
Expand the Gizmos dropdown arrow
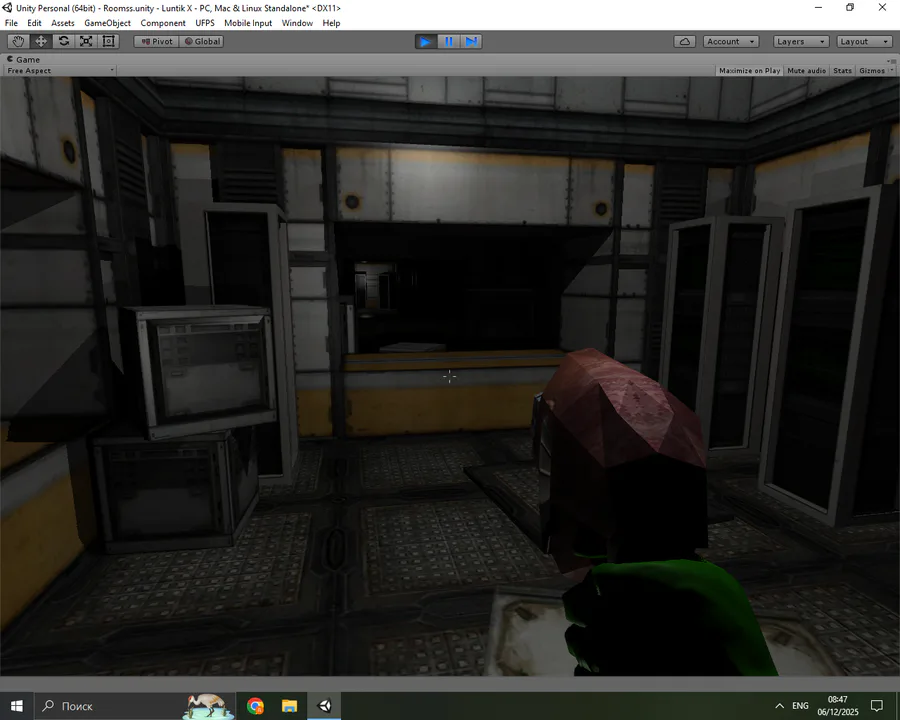pyautogui.click(x=891, y=71)
